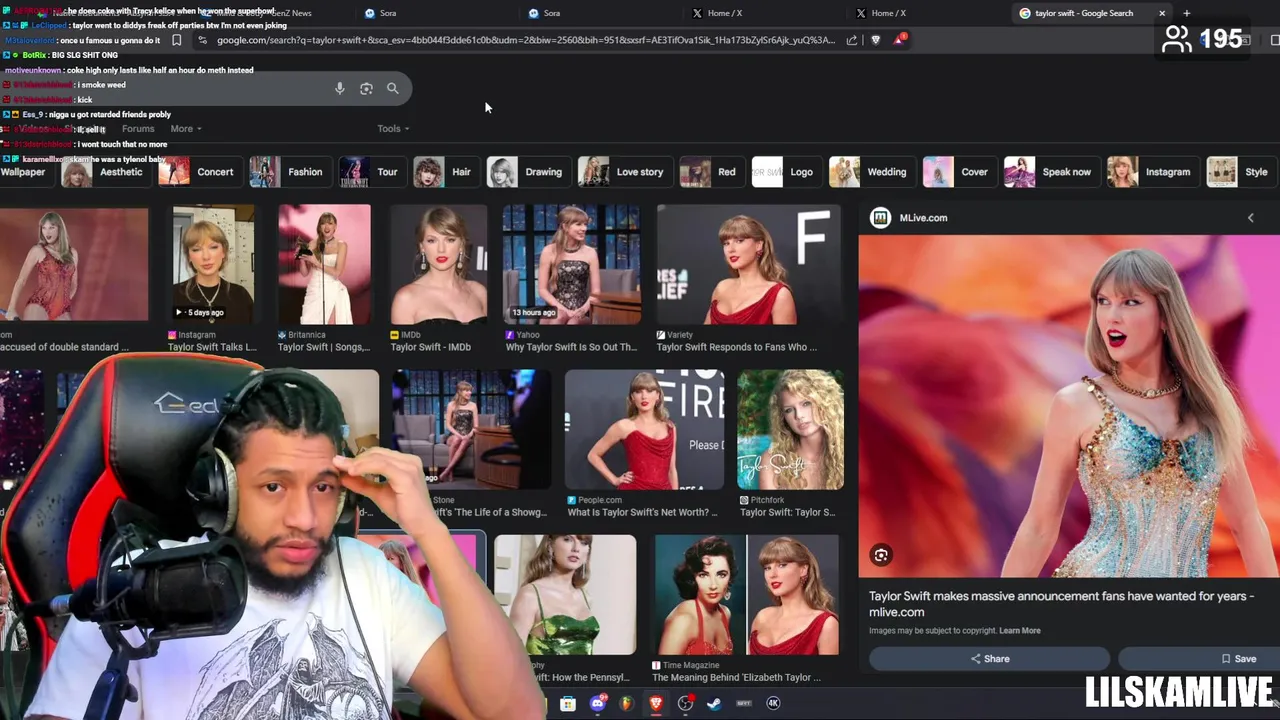Open OBS Studio from the taskbar
Image resolution: width=1280 pixels, height=720 pixels.
[x=685, y=704]
